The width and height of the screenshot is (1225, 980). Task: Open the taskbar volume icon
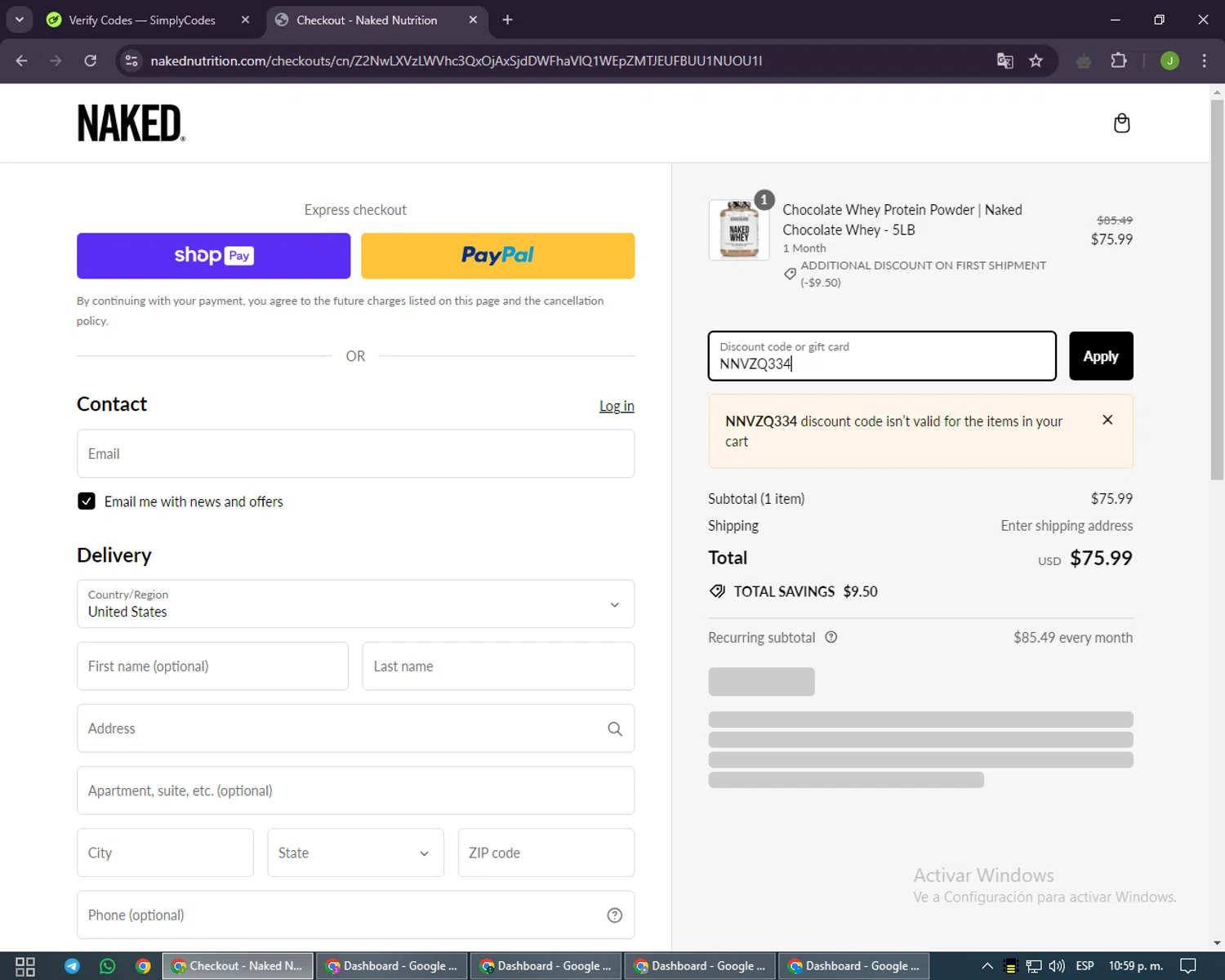pos(1057,966)
